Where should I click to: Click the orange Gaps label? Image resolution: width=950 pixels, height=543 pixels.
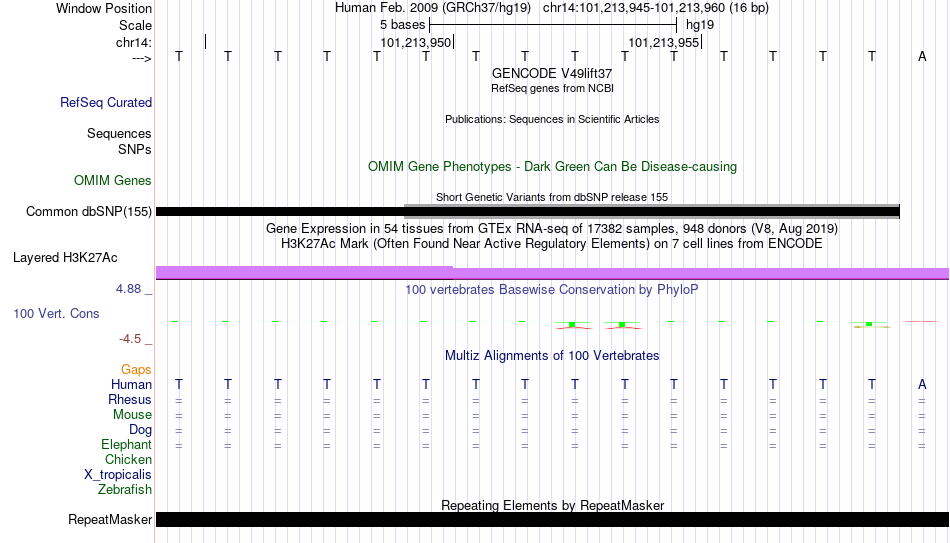[136, 370]
